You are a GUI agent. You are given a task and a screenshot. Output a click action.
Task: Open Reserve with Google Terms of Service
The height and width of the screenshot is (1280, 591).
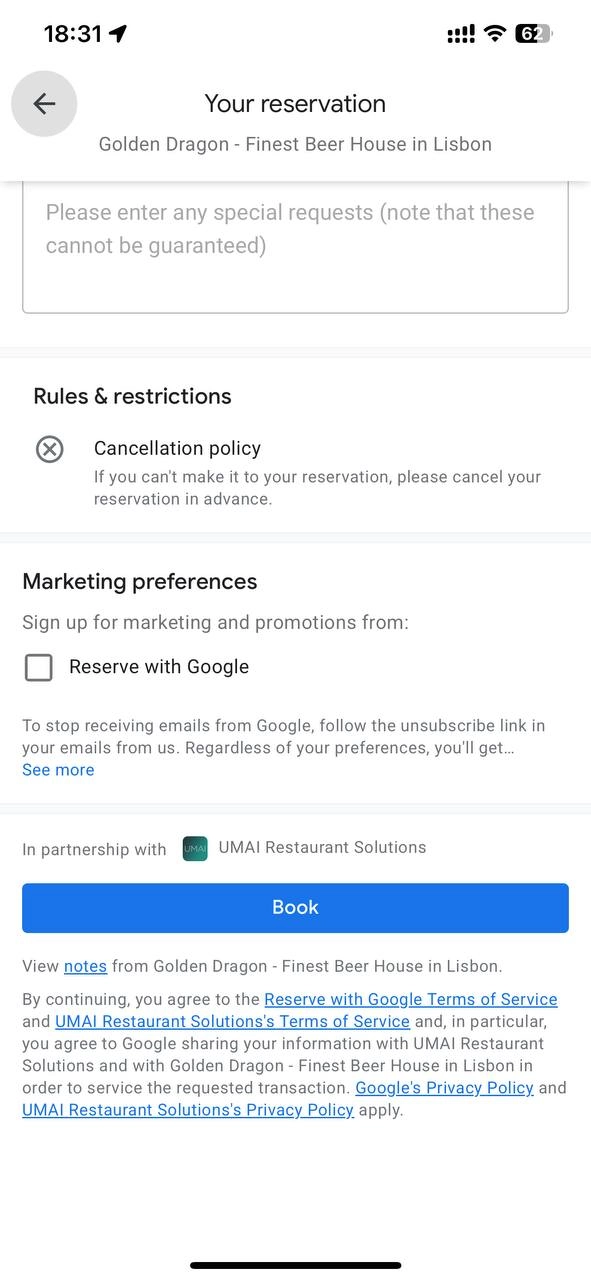coord(411,999)
